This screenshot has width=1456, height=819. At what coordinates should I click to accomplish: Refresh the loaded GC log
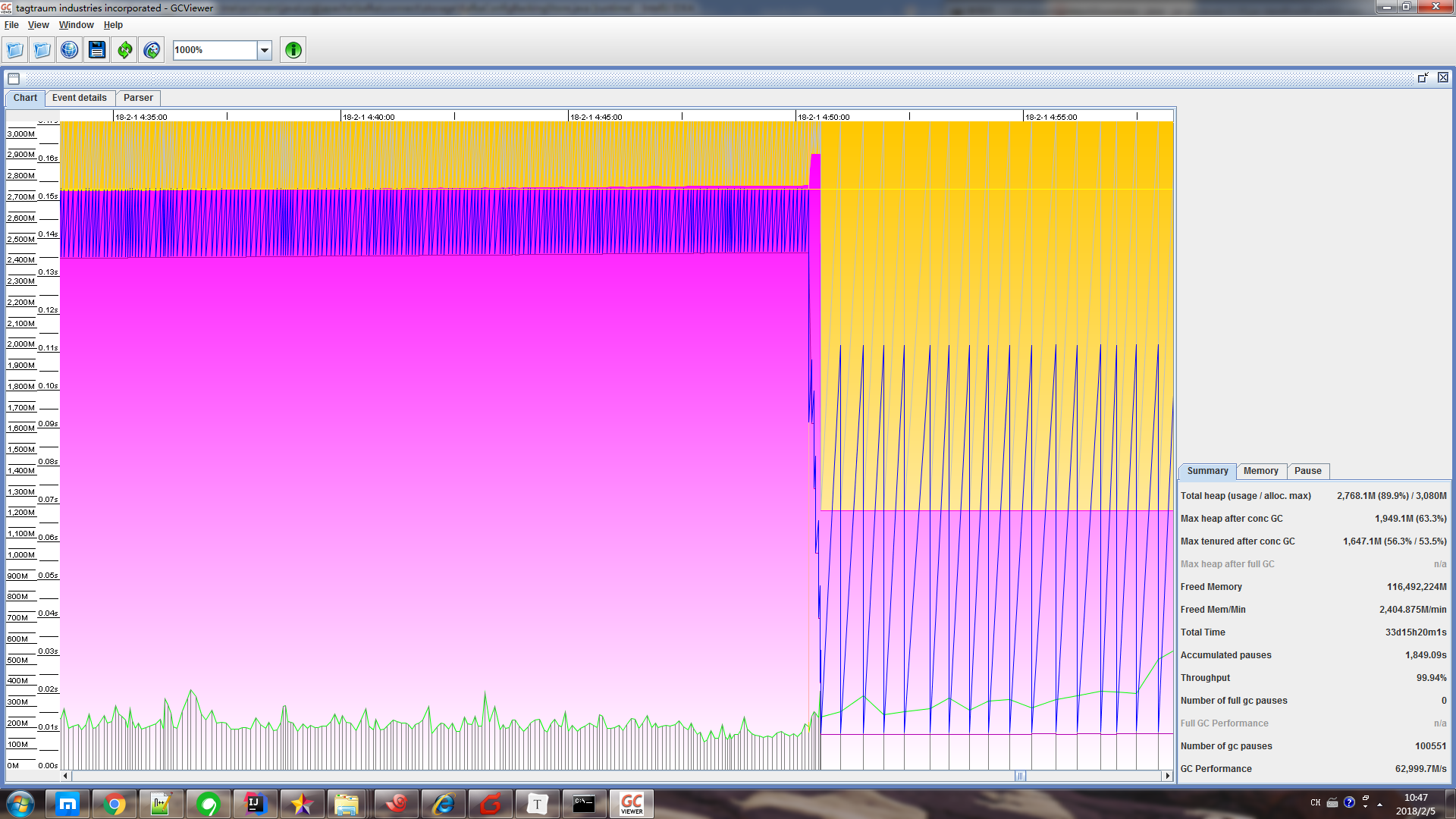coord(124,49)
